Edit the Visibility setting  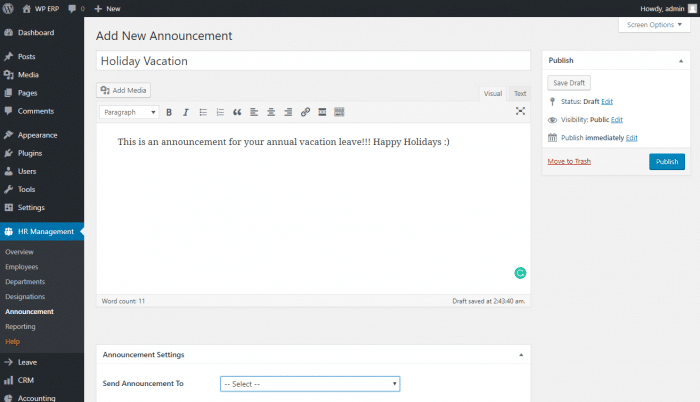click(x=617, y=120)
